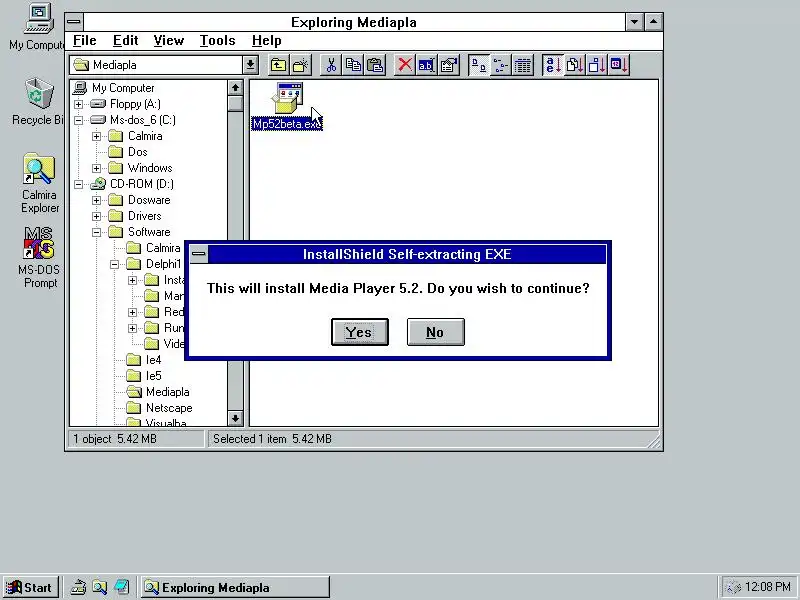
Task: Expand the Drivers folder node
Action: [x=96, y=216]
